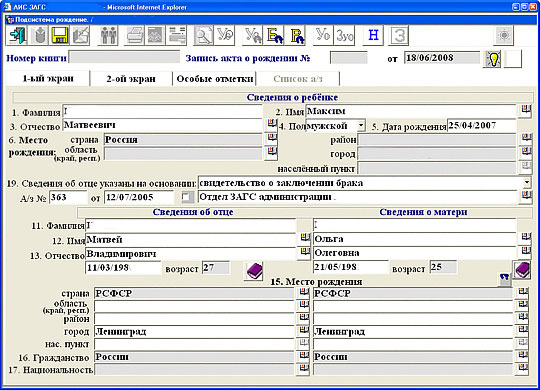
Task: Open lookup book for child's birth город
Action: (526, 152)
